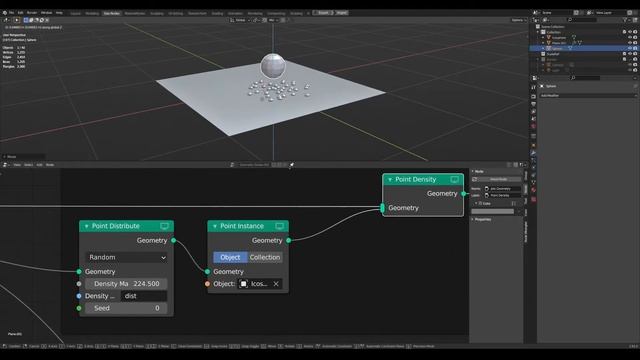
Task: Enable the node Color checkbox
Action: 480,203
